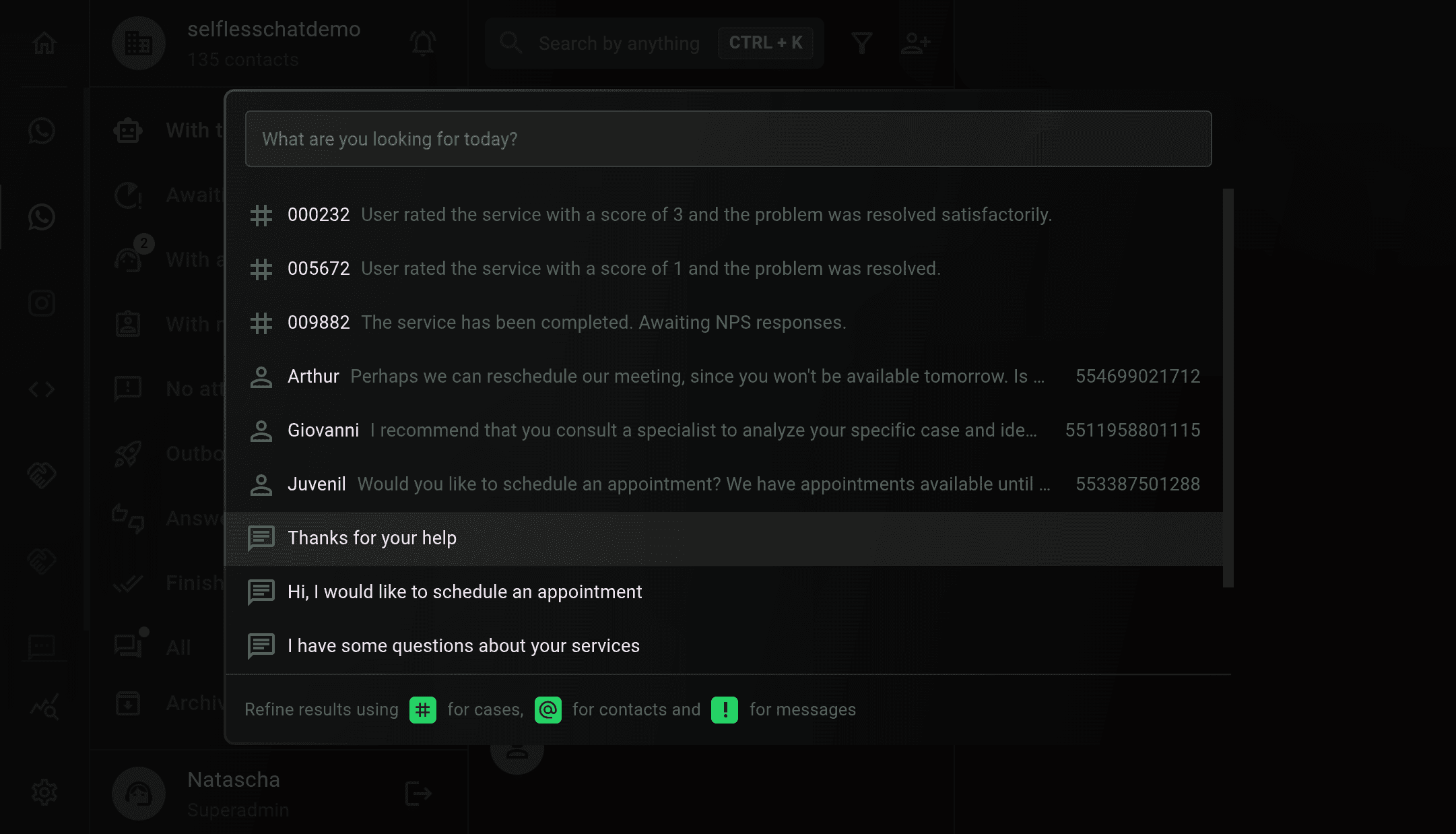The image size is (1456, 834).
Task: Click the @ icon for contacts filter
Action: [548, 710]
